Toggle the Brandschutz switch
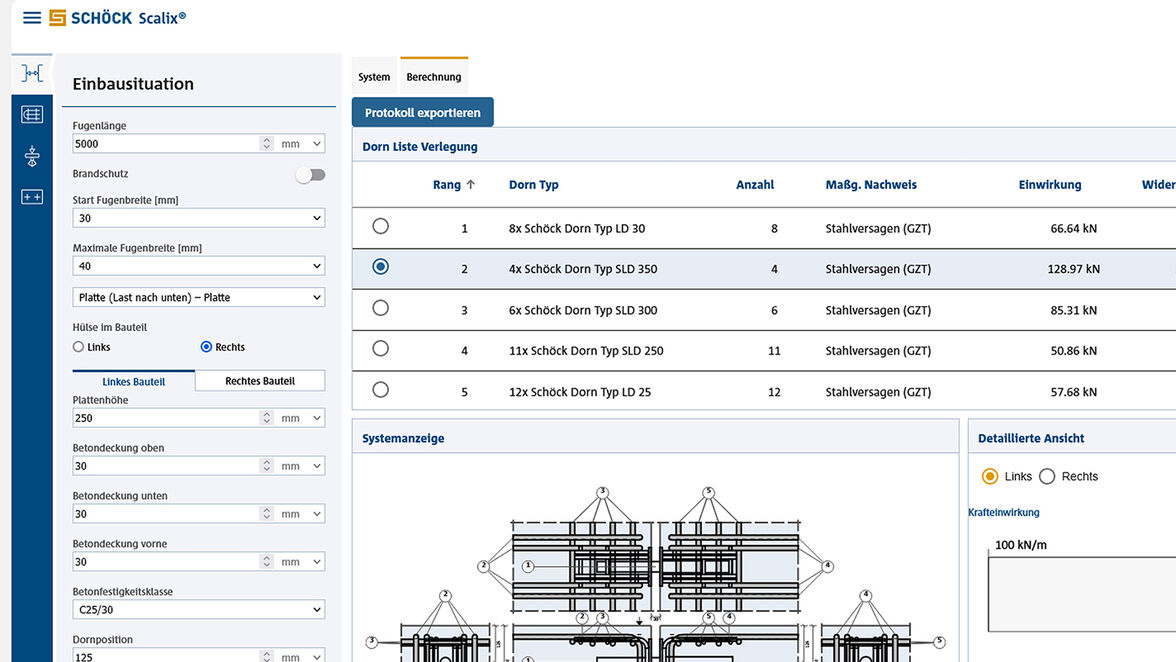The image size is (1176, 662). 310,175
